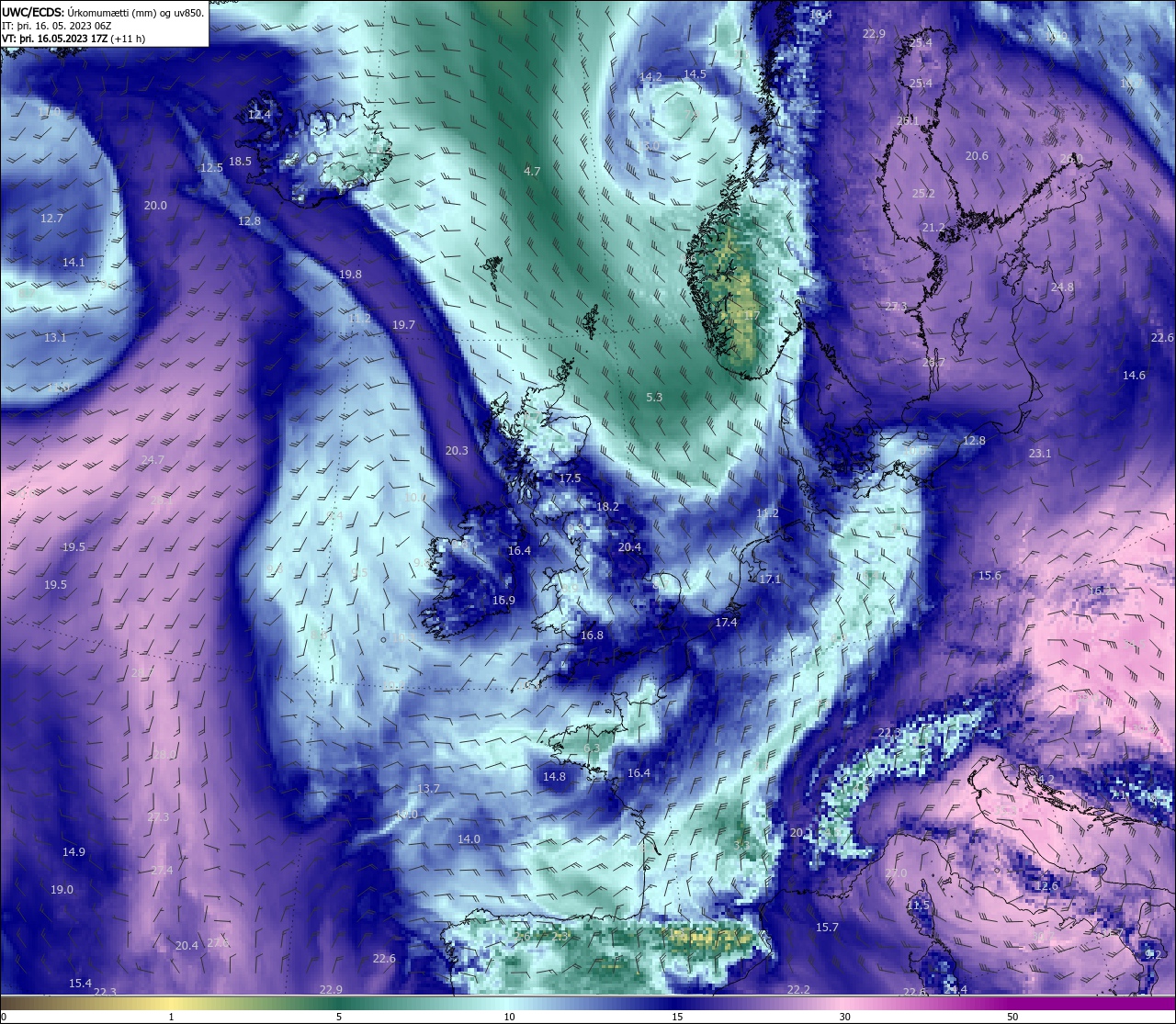Click the 14.5 map value
1176x1024 pixels.
click(x=695, y=74)
